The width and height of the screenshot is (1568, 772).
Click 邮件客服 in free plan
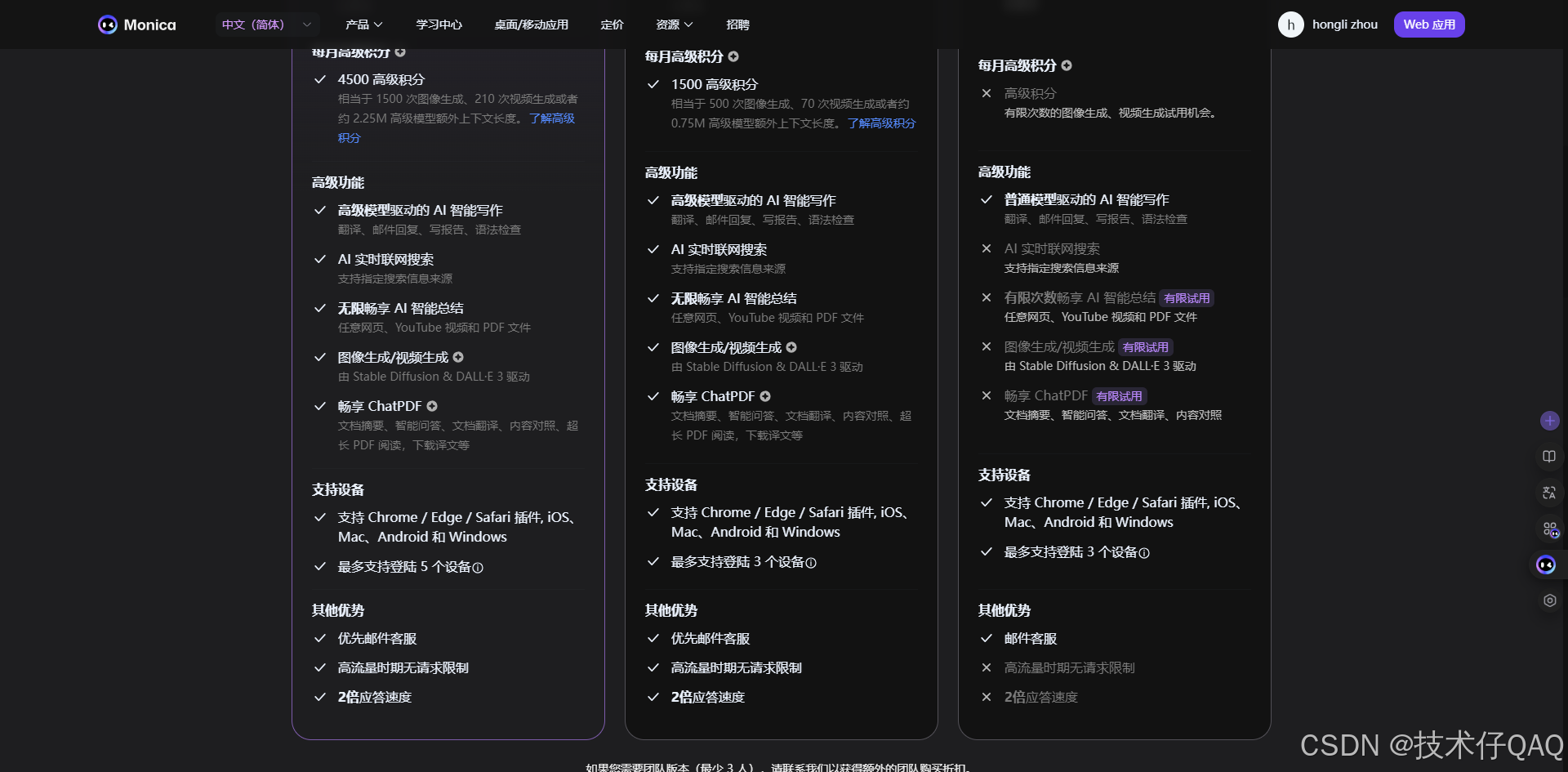click(x=1031, y=638)
